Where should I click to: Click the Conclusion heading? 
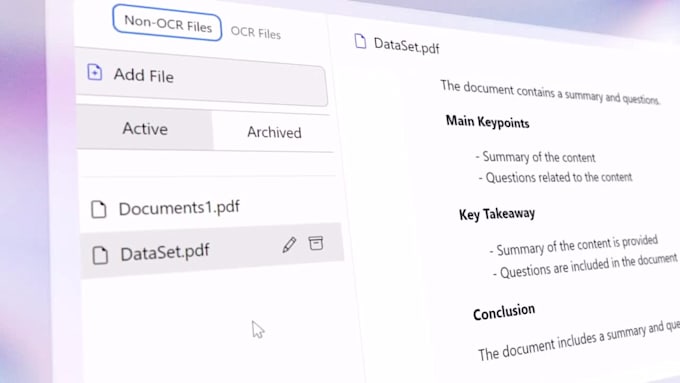click(504, 312)
